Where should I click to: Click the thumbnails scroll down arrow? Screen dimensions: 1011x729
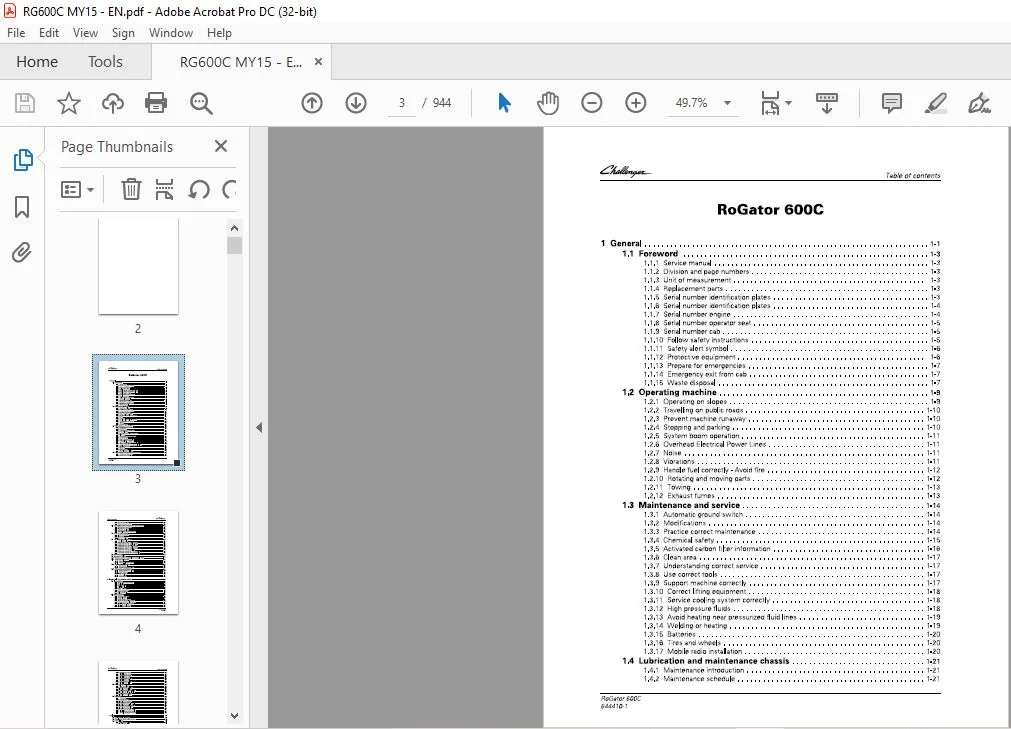pos(235,715)
